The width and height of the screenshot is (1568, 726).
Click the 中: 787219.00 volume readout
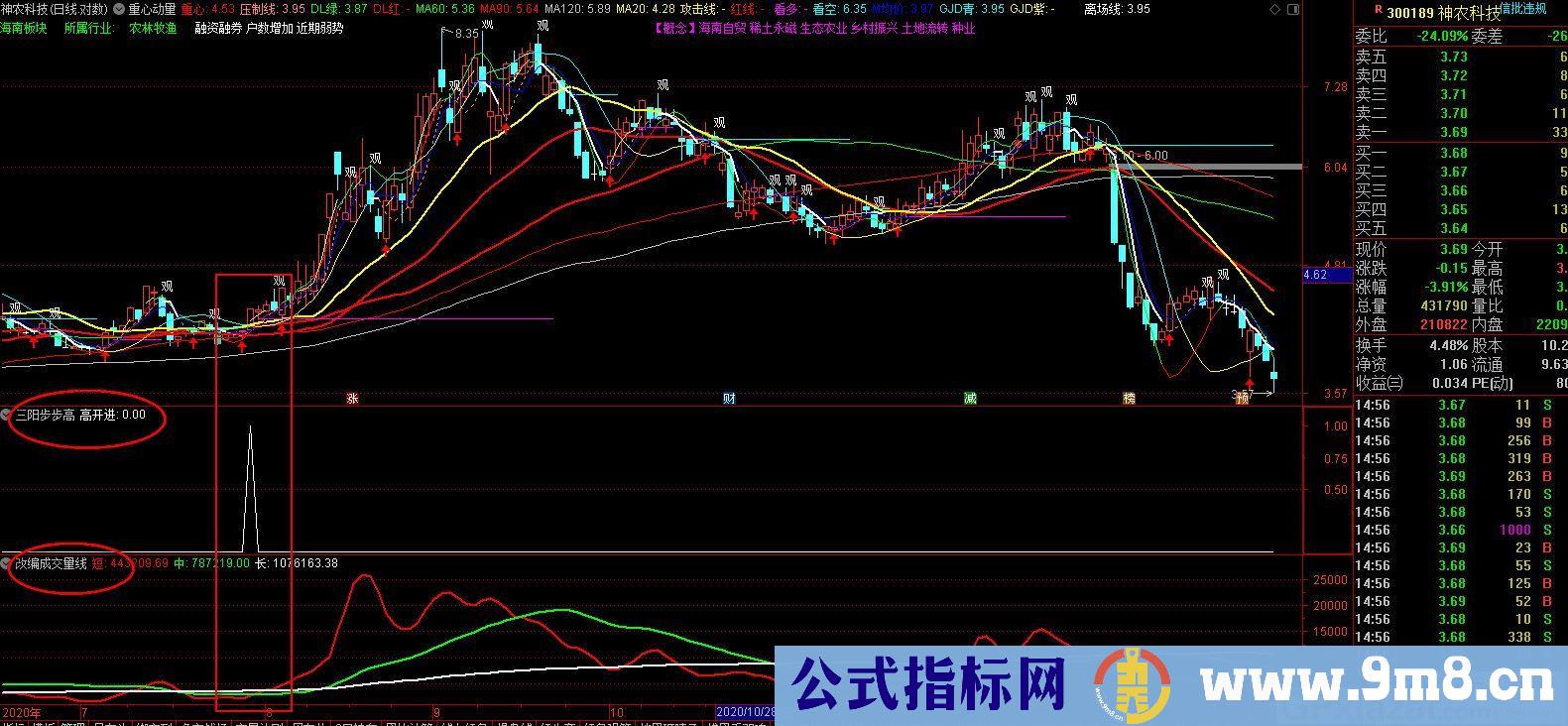pyautogui.click(x=211, y=562)
